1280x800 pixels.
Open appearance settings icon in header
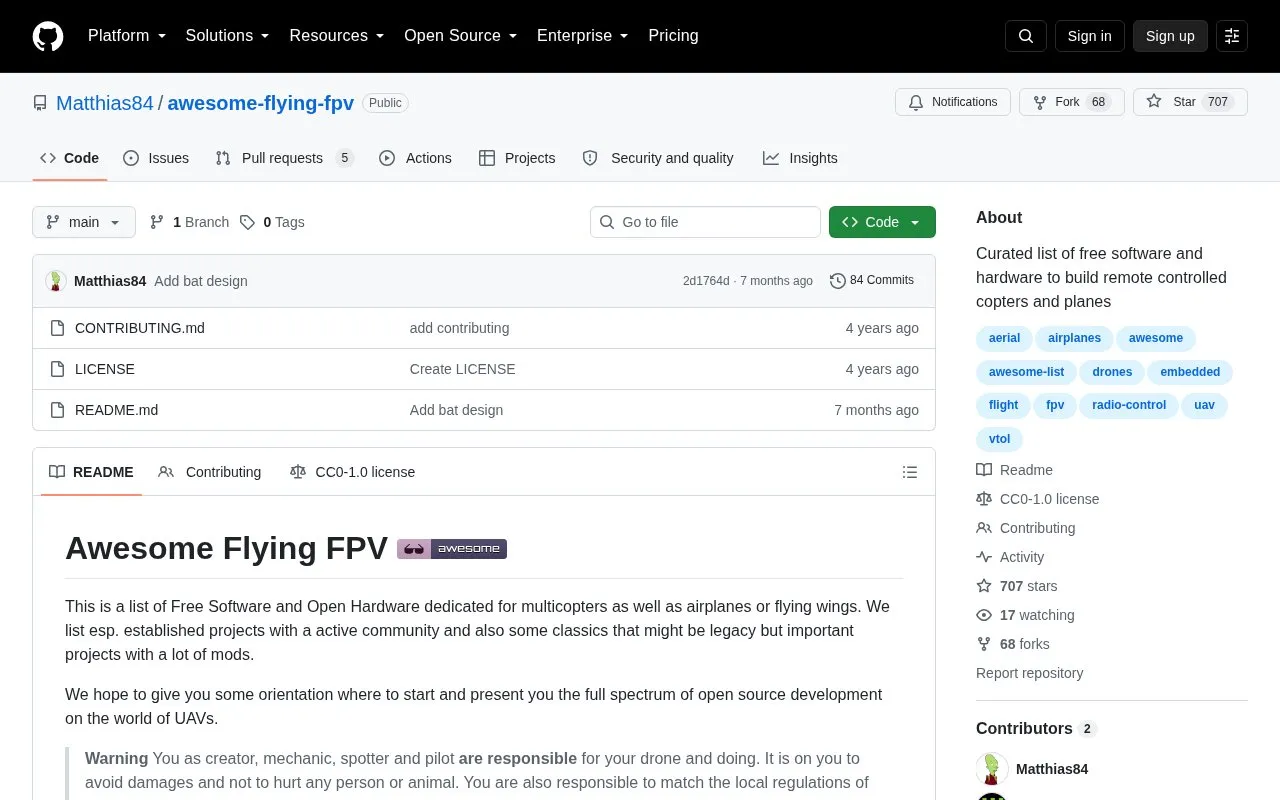(x=1232, y=36)
